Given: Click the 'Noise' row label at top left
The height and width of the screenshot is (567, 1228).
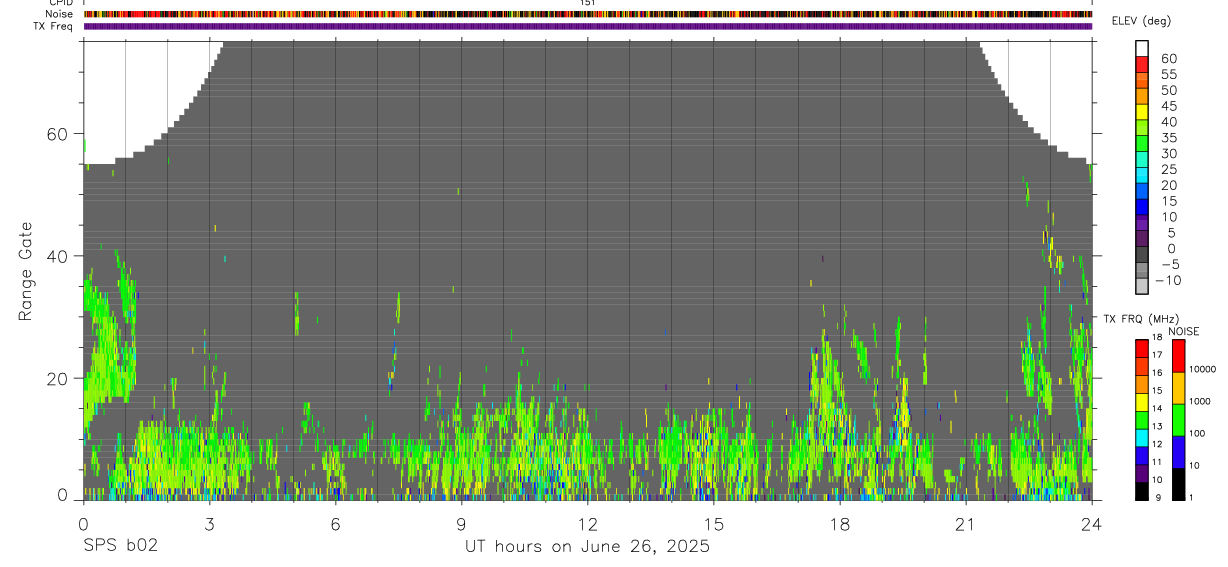Looking at the screenshot, I should (x=60, y=14).
